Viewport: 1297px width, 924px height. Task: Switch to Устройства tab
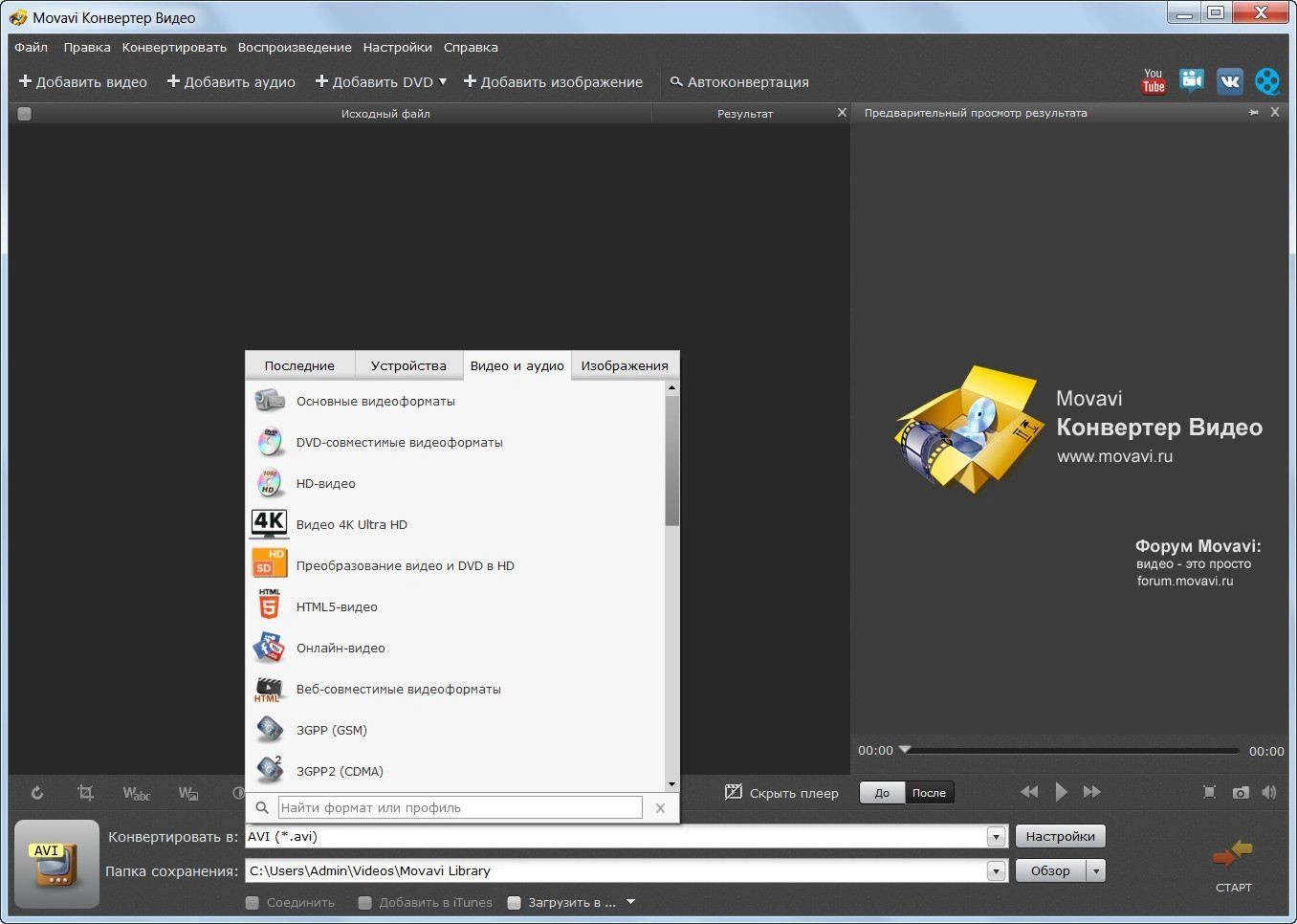[408, 365]
